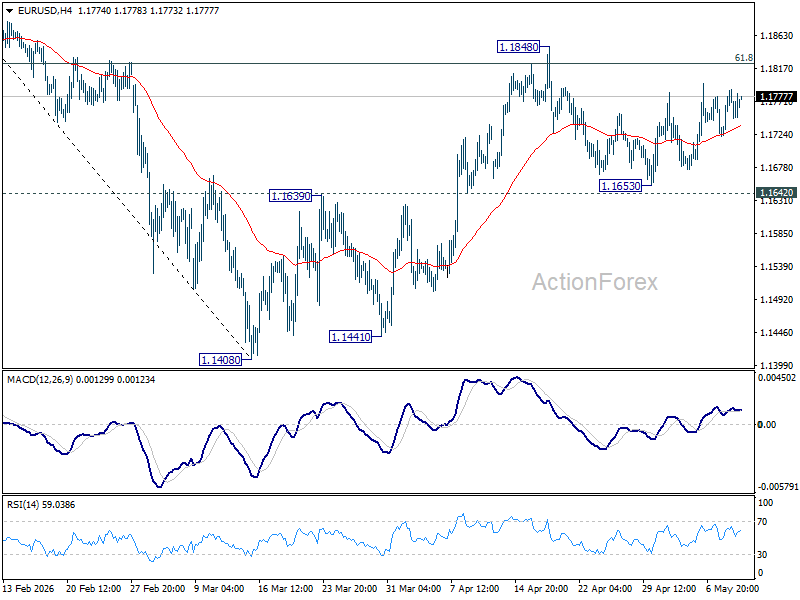
Task: Click the RSI 30 level label
Action: (762, 554)
